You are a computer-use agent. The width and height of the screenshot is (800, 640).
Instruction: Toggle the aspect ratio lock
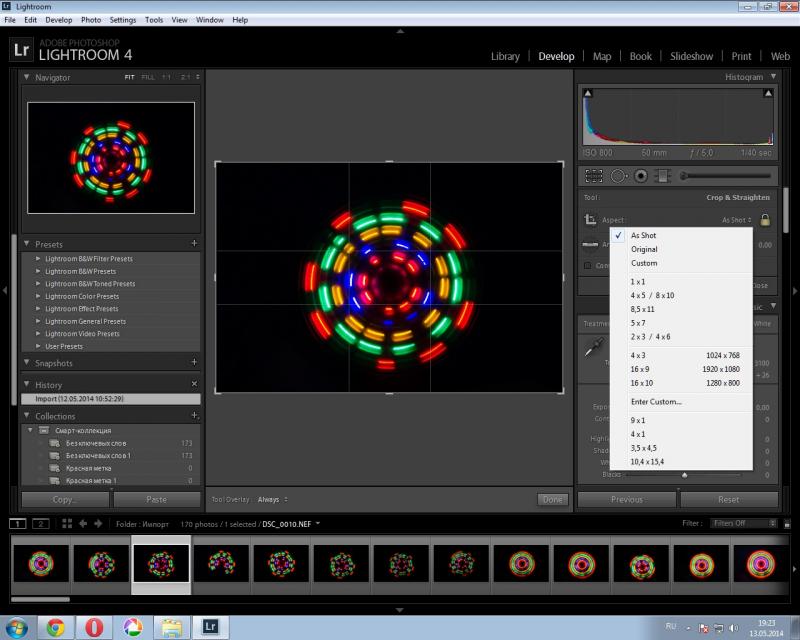pos(765,220)
